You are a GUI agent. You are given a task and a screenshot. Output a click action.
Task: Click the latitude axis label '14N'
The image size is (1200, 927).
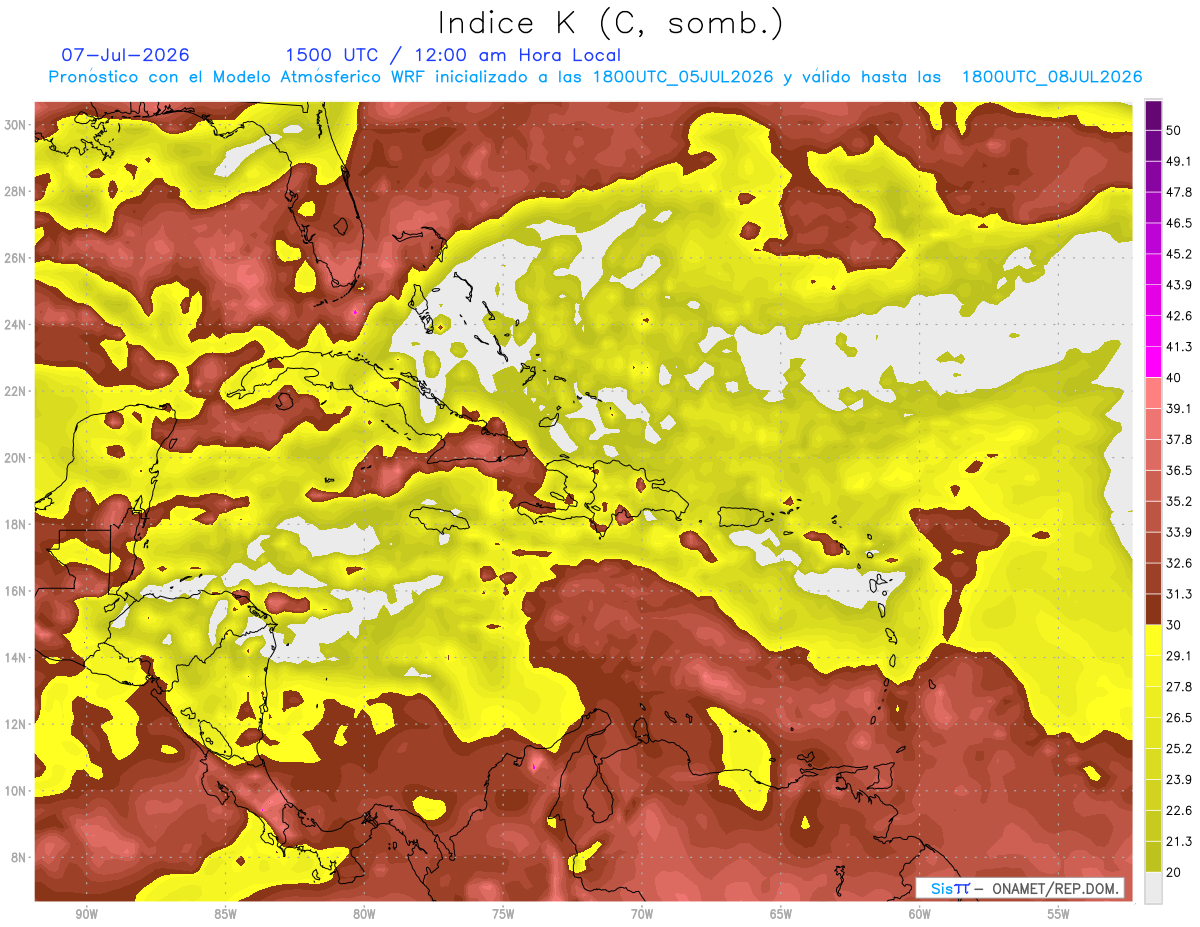(16, 658)
